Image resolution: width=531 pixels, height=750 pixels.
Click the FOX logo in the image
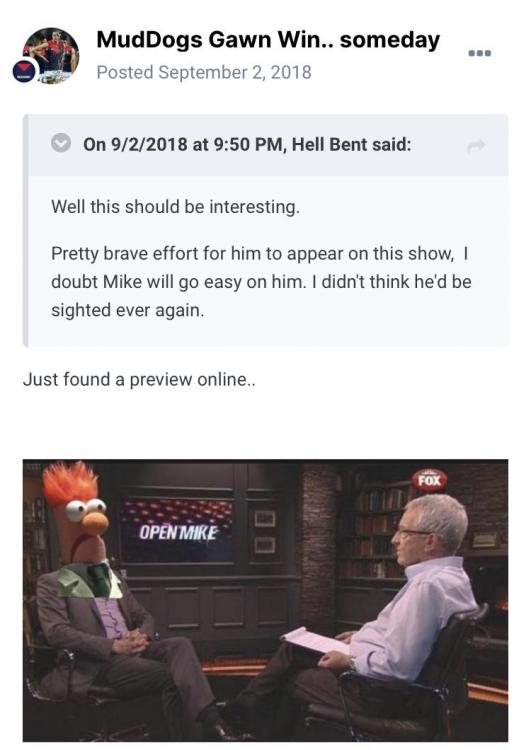429,480
